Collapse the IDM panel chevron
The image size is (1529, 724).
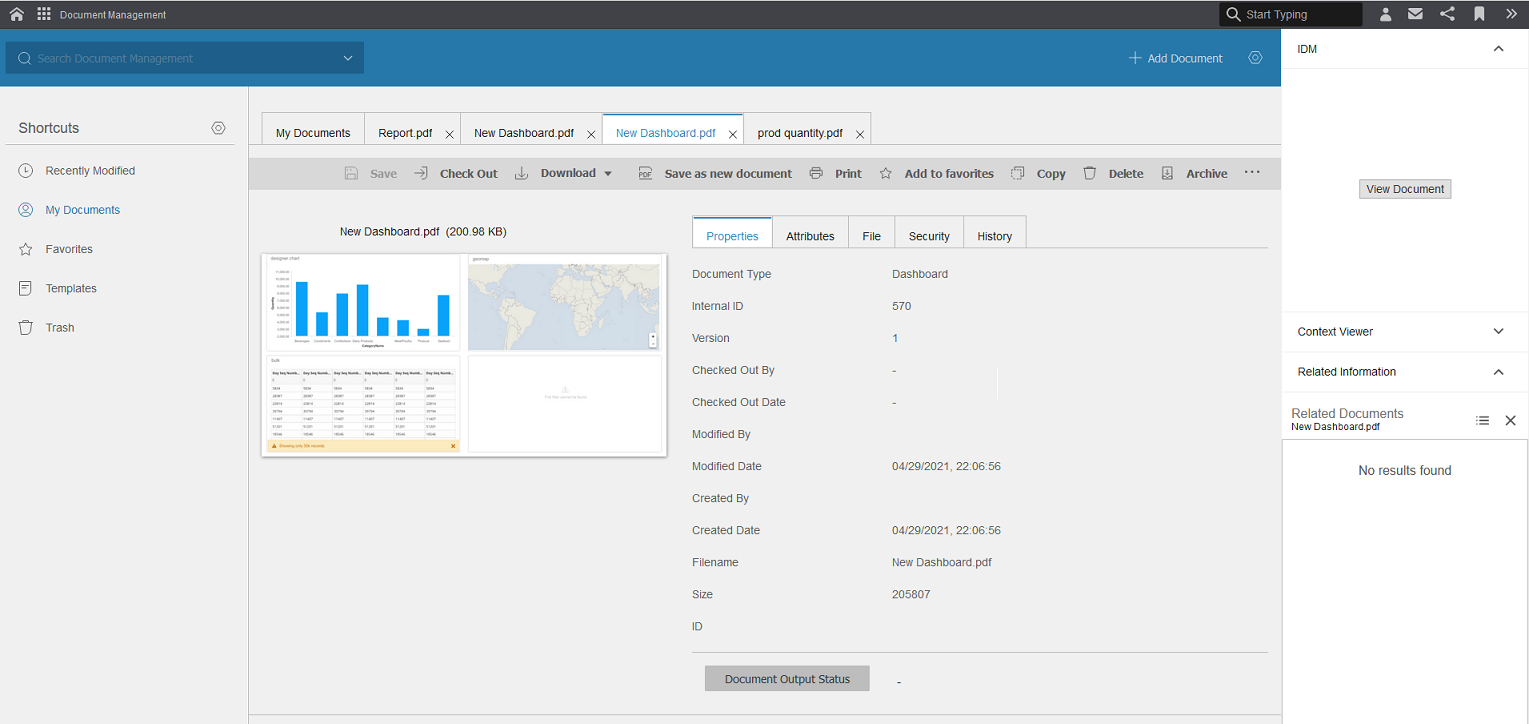(x=1498, y=49)
